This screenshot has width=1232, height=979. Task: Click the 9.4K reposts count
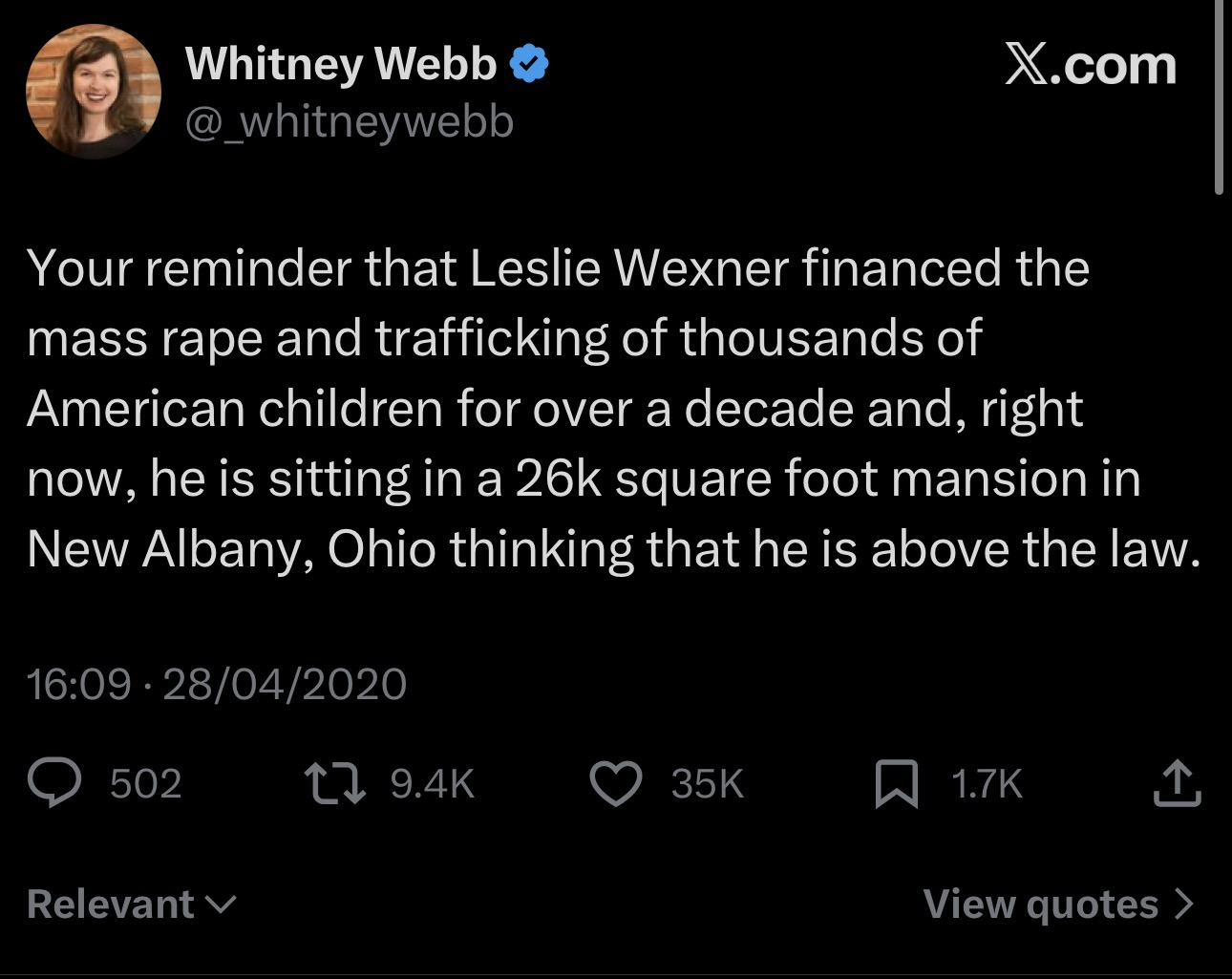[x=432, y=784]
